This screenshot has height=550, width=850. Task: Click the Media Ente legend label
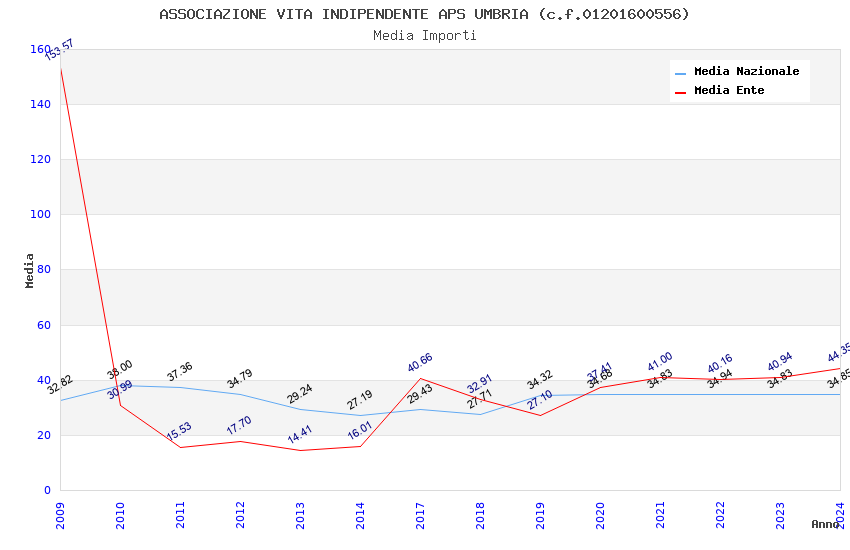pyautogui.click(x=729, y=90)
